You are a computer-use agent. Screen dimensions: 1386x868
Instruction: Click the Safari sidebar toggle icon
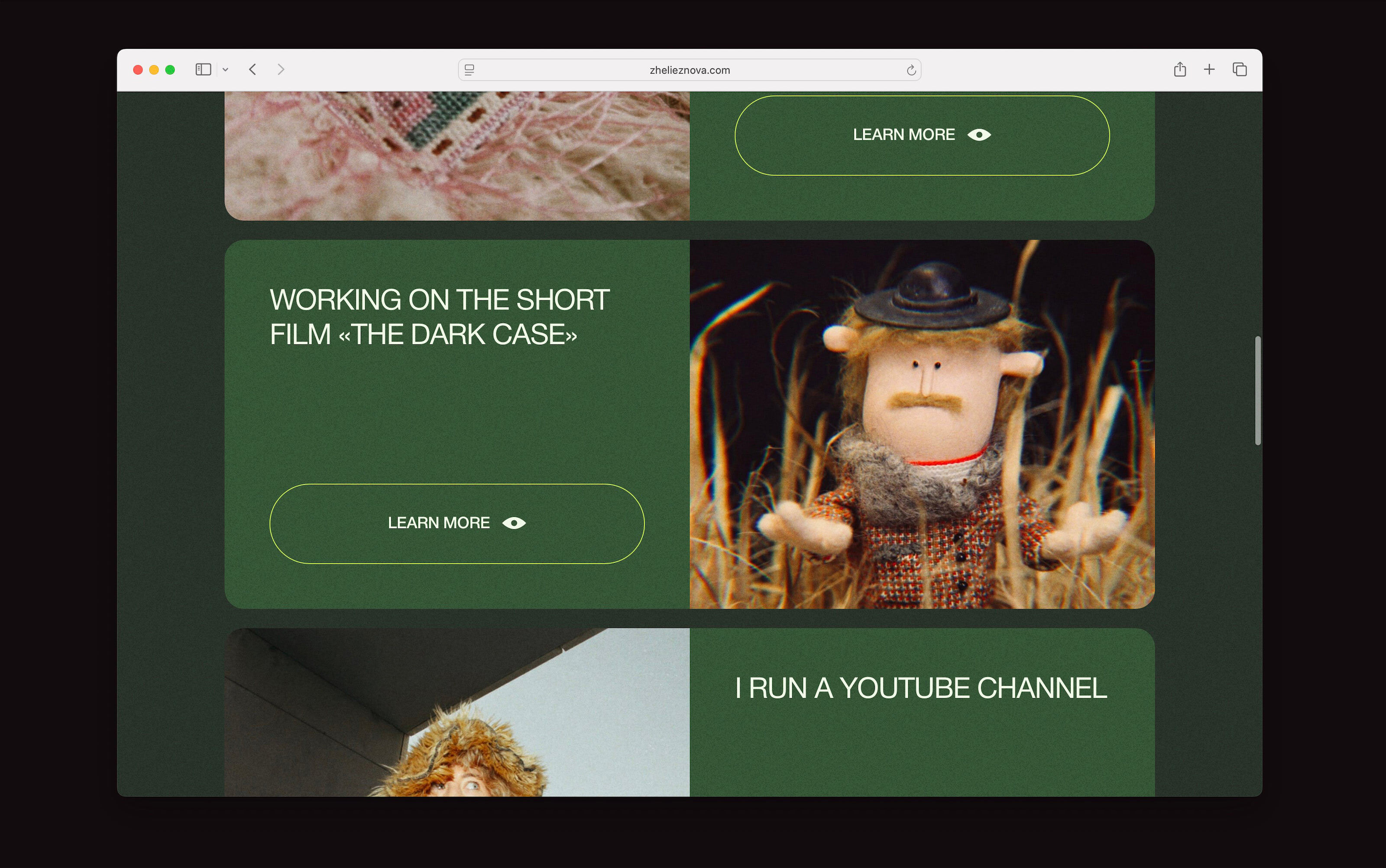coord(203,69)
